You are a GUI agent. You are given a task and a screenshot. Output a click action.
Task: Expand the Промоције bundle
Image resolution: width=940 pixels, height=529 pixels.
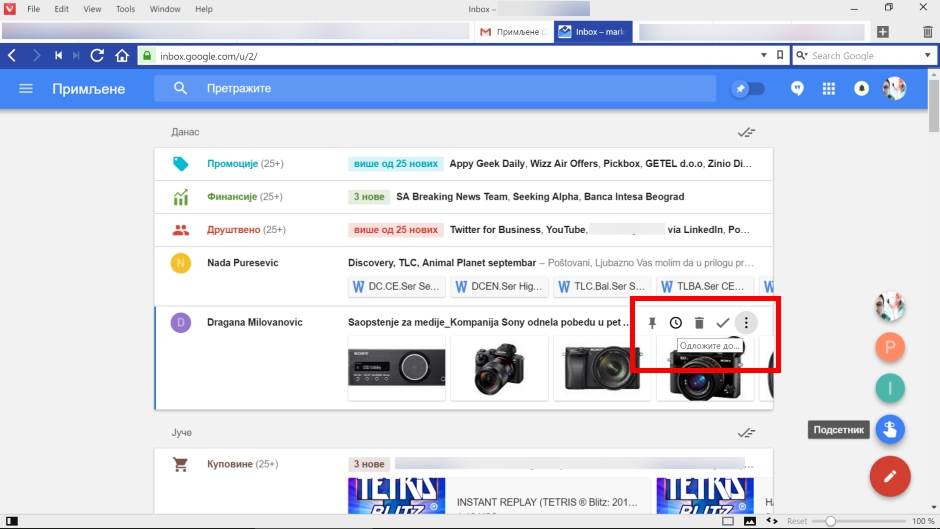point(232,163)
